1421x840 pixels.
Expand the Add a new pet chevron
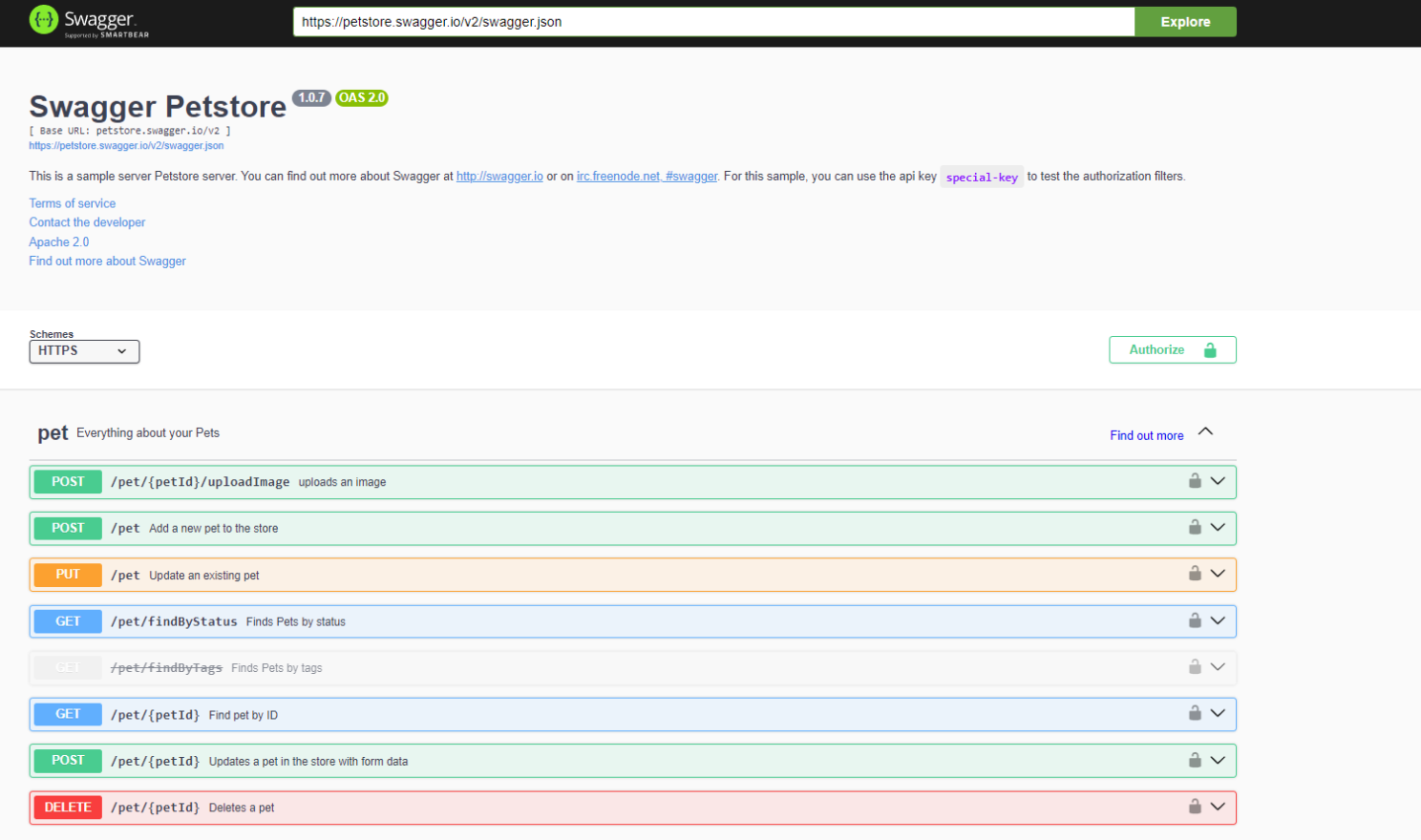coord(1218,527)
